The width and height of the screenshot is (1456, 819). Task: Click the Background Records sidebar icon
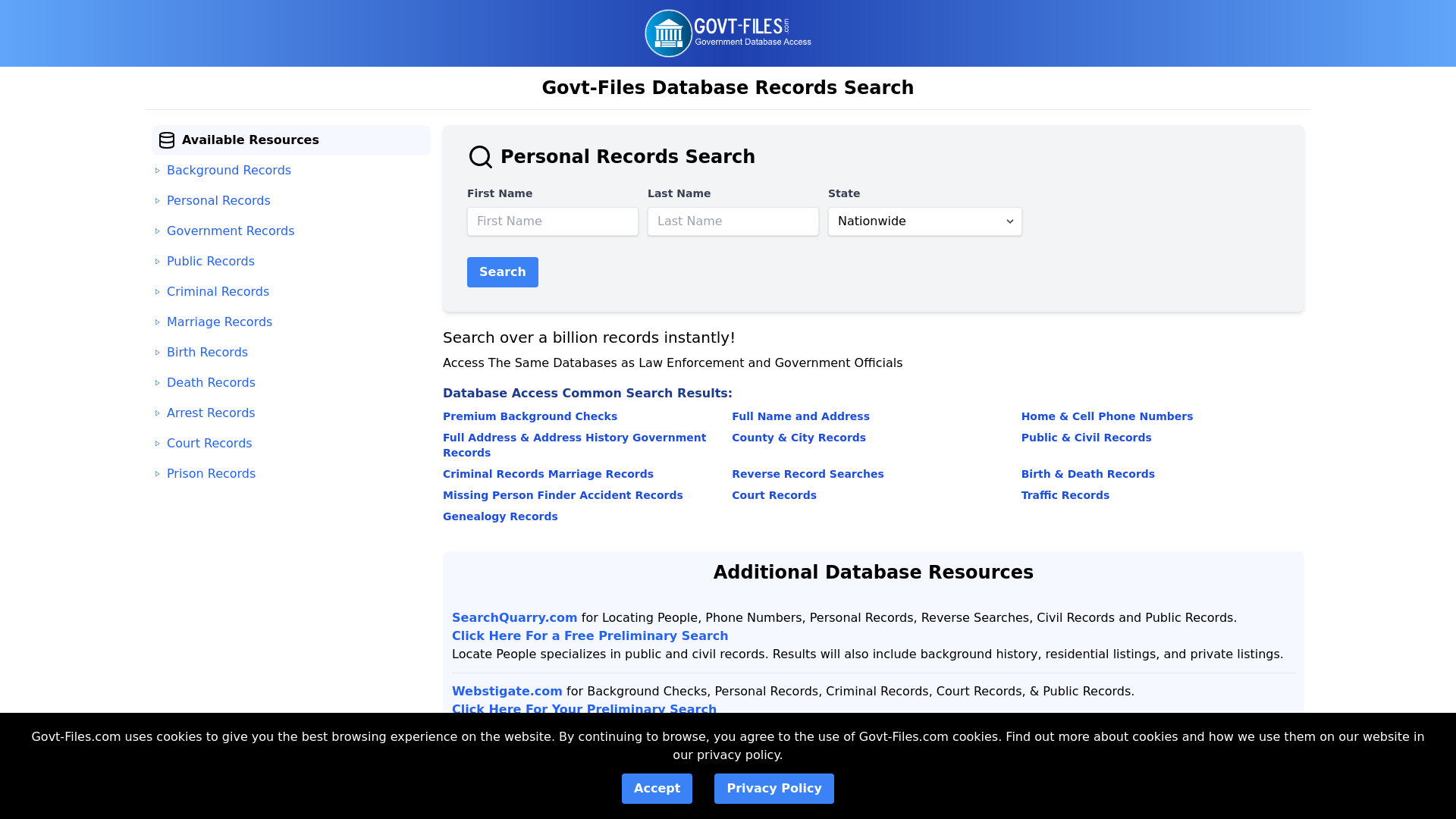[x=157, y=170]
